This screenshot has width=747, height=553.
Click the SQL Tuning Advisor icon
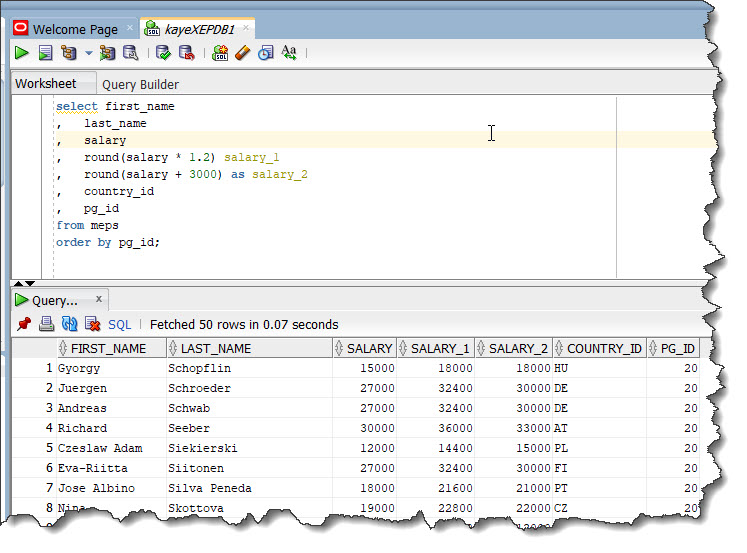131,53
